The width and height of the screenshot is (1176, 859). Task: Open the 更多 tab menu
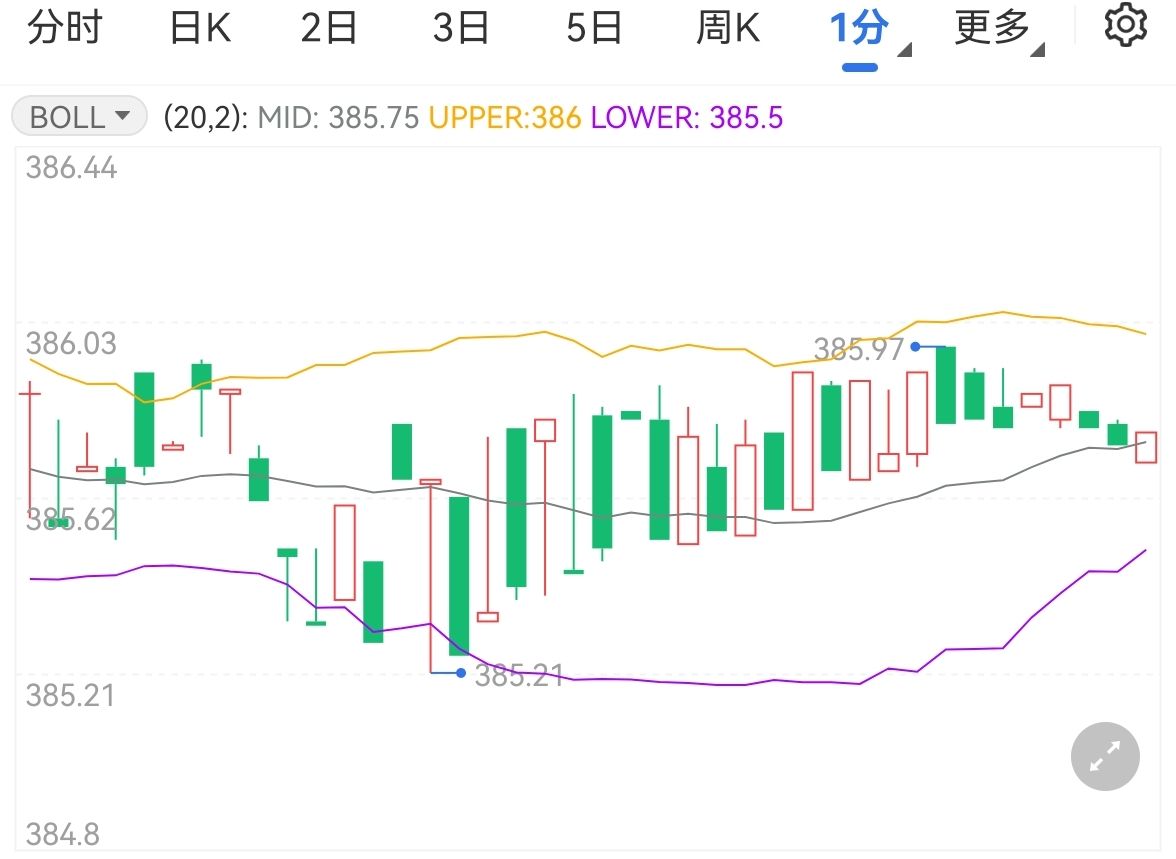992,28
